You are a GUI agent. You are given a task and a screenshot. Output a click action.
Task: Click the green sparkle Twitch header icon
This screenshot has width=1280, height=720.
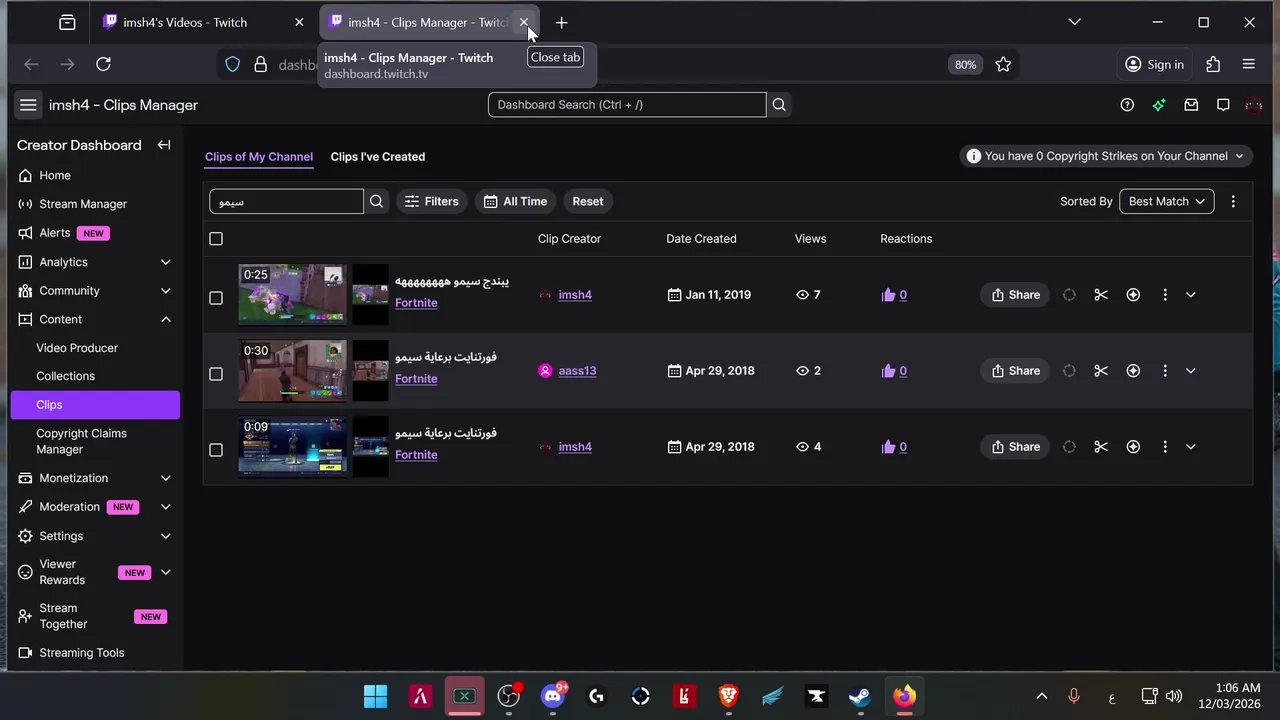coord(1159,105)
